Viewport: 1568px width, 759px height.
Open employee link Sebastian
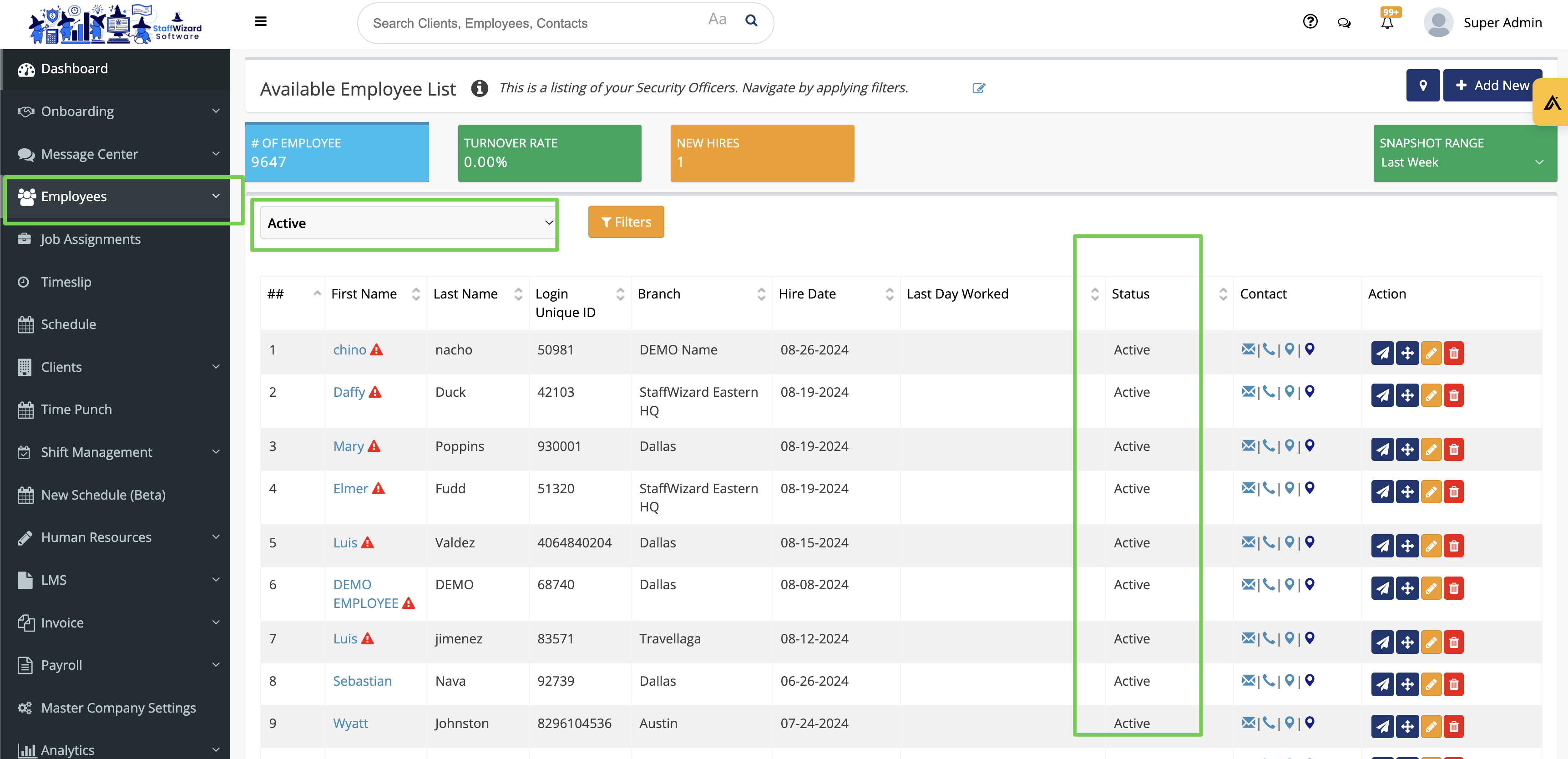pos(362,681)
